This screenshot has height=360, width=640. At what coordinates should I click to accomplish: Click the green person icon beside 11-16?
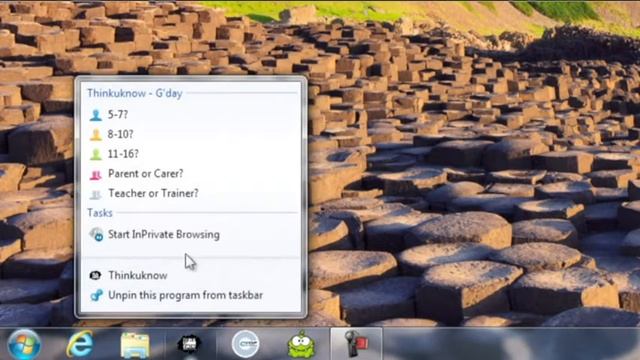tap(96, 154)
